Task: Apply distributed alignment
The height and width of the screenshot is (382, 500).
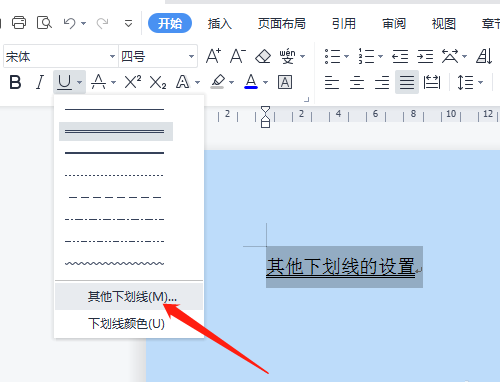Action: pyautogui.click(x=432, y=82)
